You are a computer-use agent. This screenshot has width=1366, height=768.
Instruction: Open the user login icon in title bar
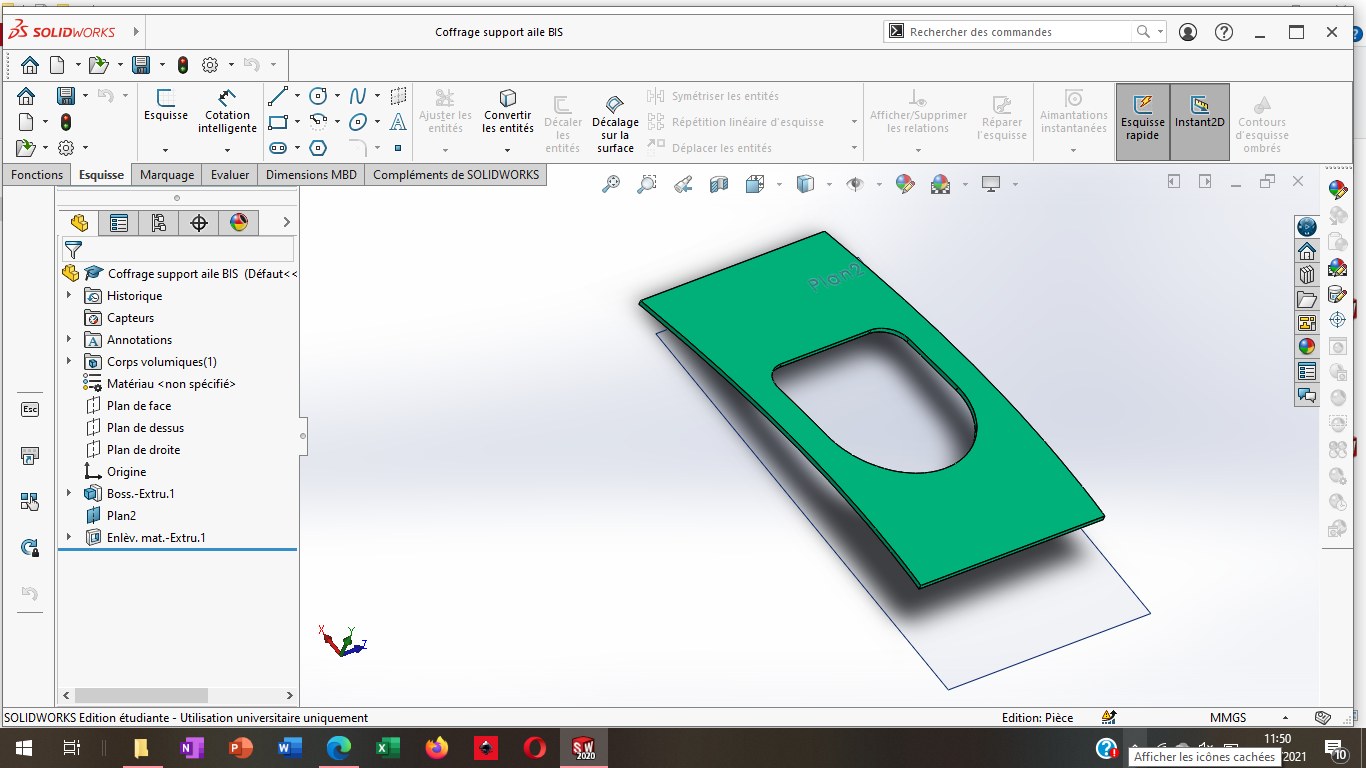coord(1188,32)
